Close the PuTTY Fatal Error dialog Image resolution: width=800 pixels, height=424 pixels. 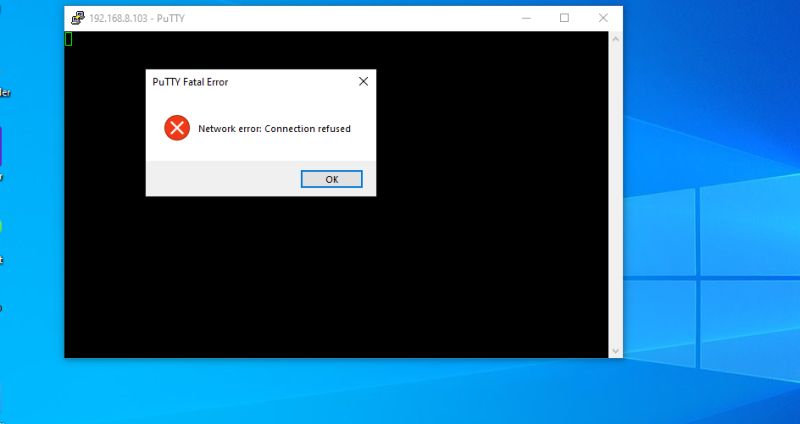pyautogui.click(x=363, y=82)
